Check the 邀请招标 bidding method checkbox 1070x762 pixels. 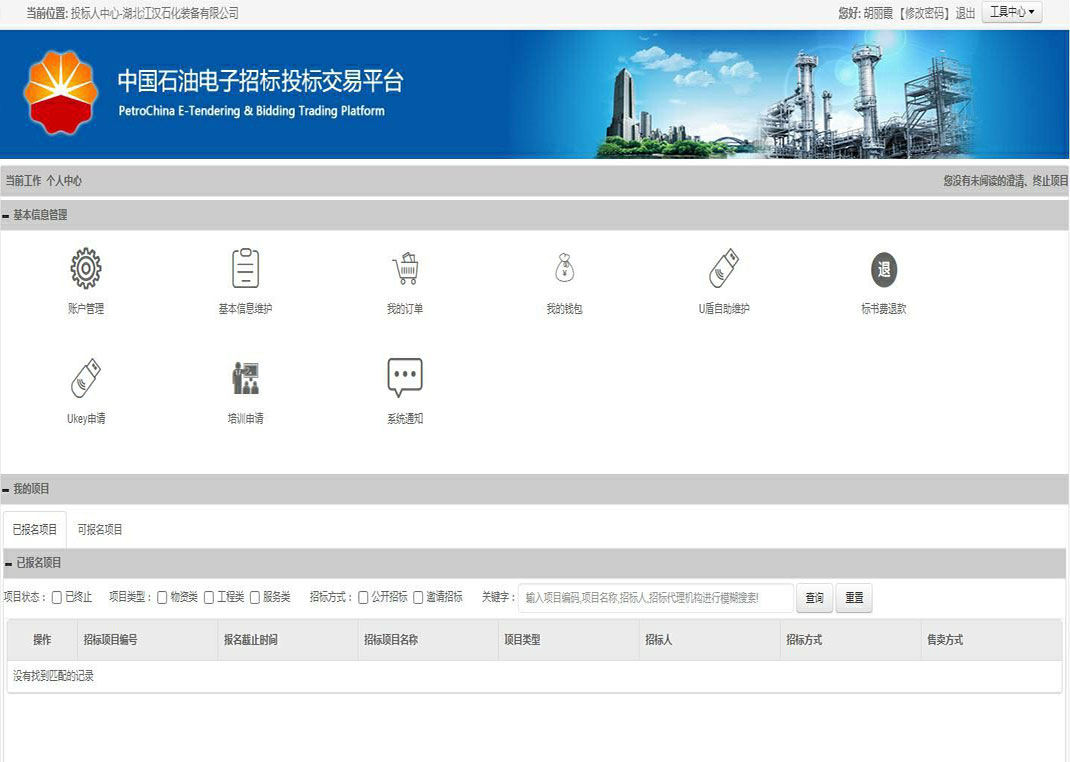[x=418, y=598]
